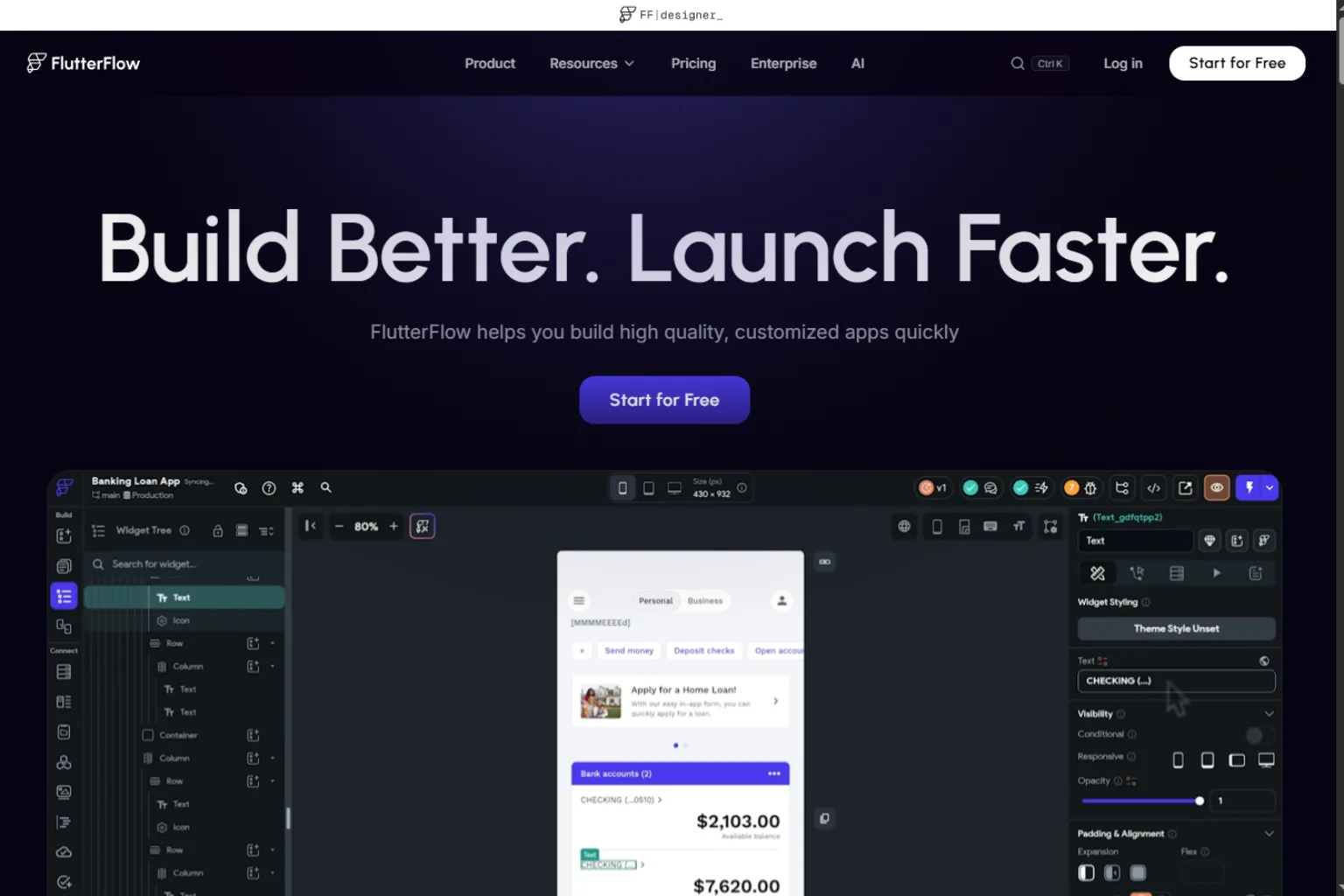Click the developer code view icon

[x=1153, y=488]
